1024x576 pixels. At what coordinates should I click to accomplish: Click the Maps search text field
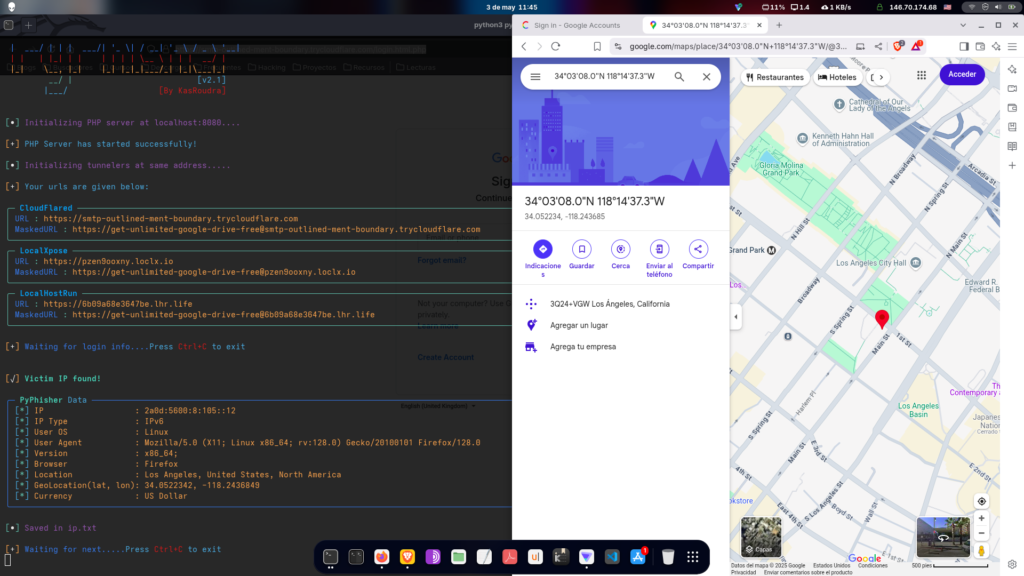point(606,76)
